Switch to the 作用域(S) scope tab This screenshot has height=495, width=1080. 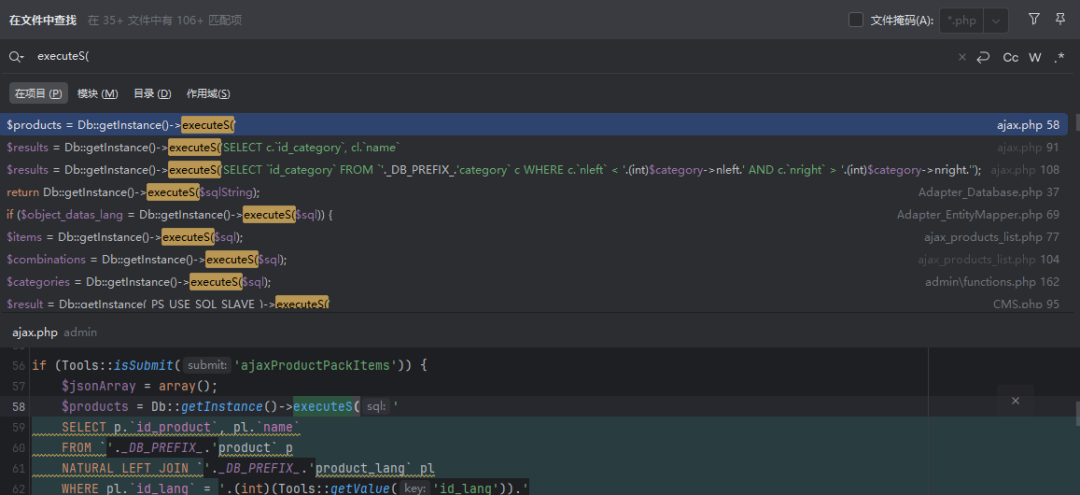(208, 94)
